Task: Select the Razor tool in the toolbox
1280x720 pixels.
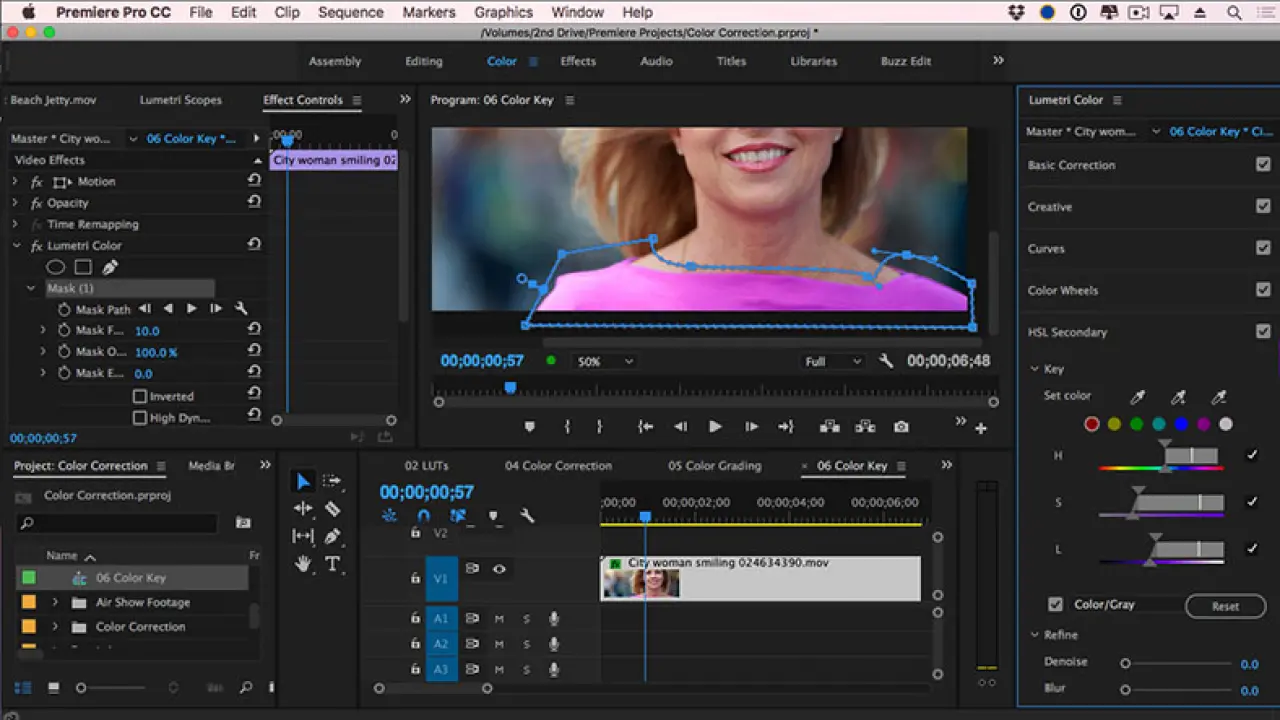Action: [x=333, y=509]
